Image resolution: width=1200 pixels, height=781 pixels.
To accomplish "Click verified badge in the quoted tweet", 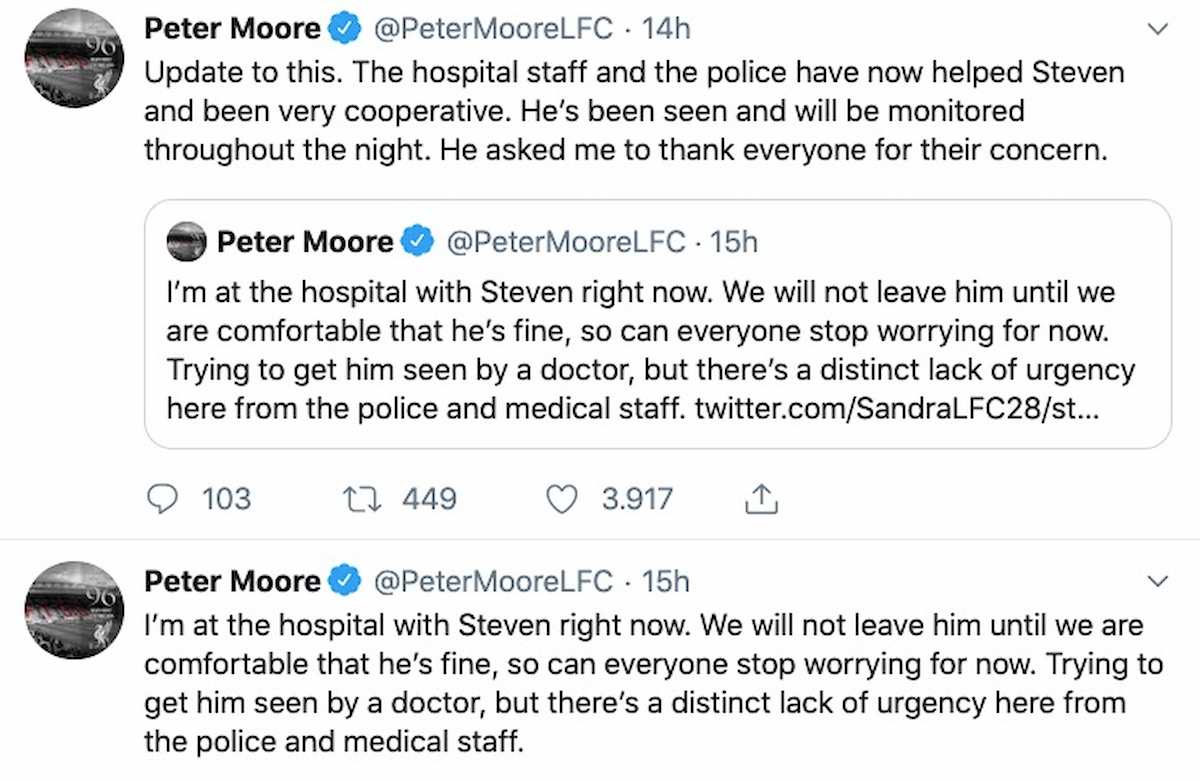I will (418, 241).
